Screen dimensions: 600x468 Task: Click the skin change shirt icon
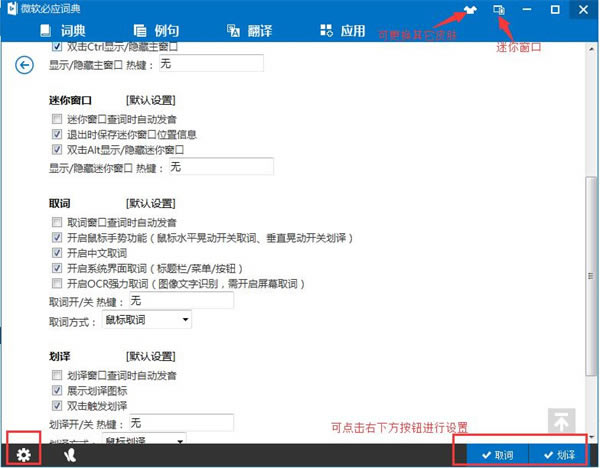(x=470, y=10)
